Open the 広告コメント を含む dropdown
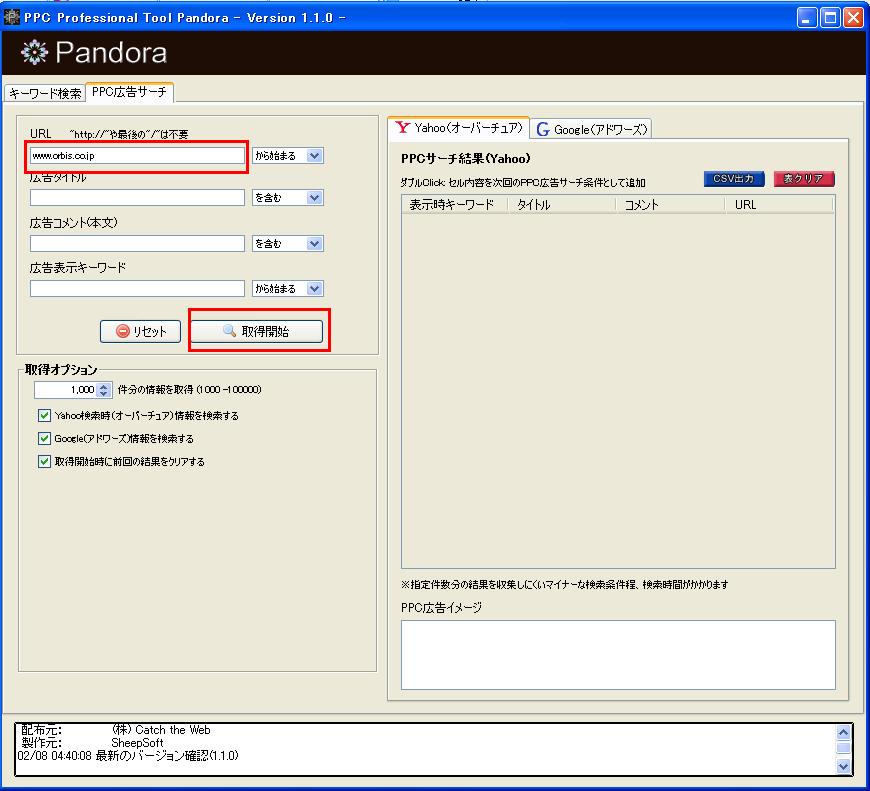The height and width of the screenshot is (791, 870). 288,244
